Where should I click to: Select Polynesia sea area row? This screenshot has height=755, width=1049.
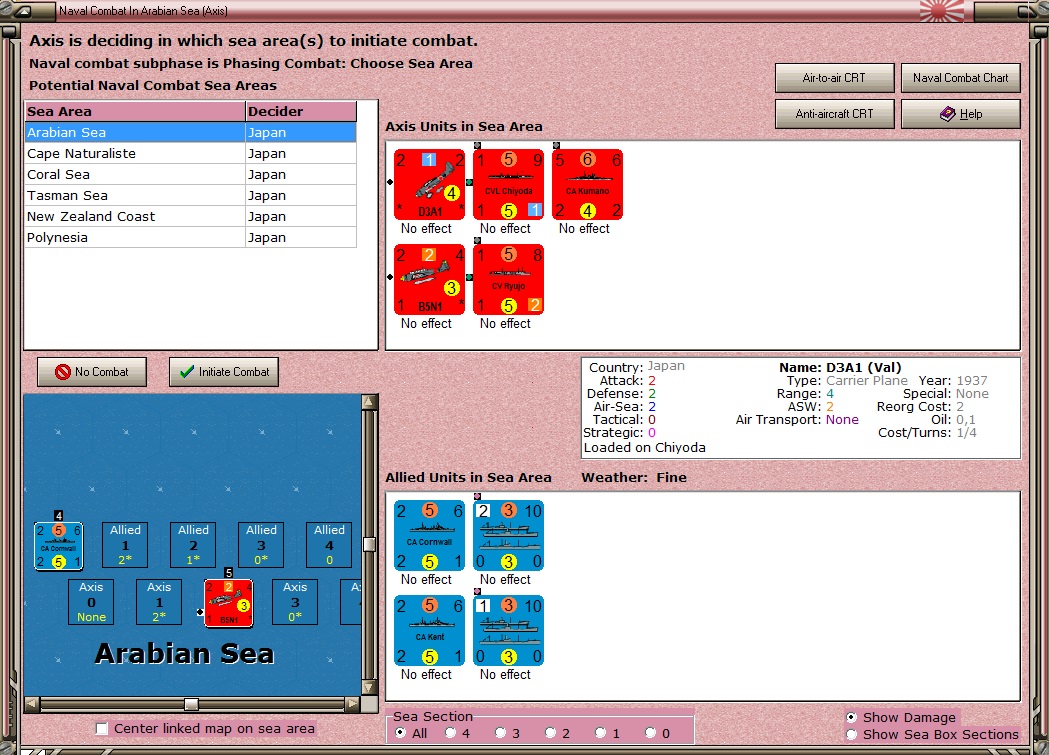tap(190, 237)
